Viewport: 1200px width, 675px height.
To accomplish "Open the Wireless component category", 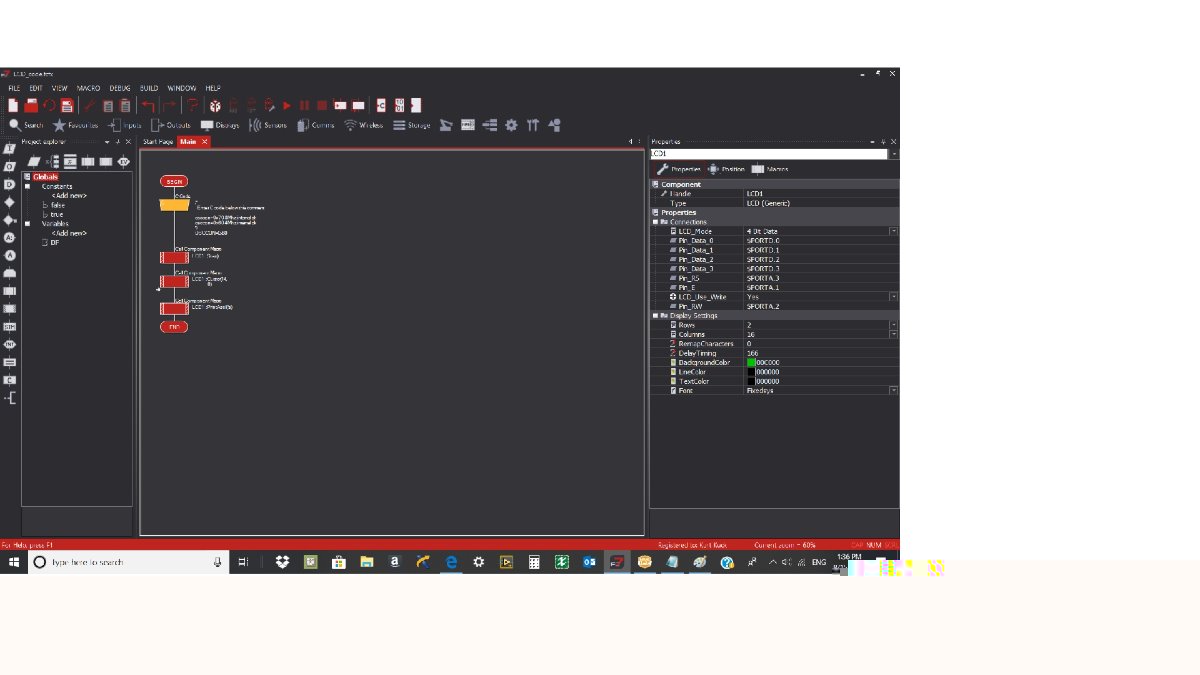I will point(364,125).
